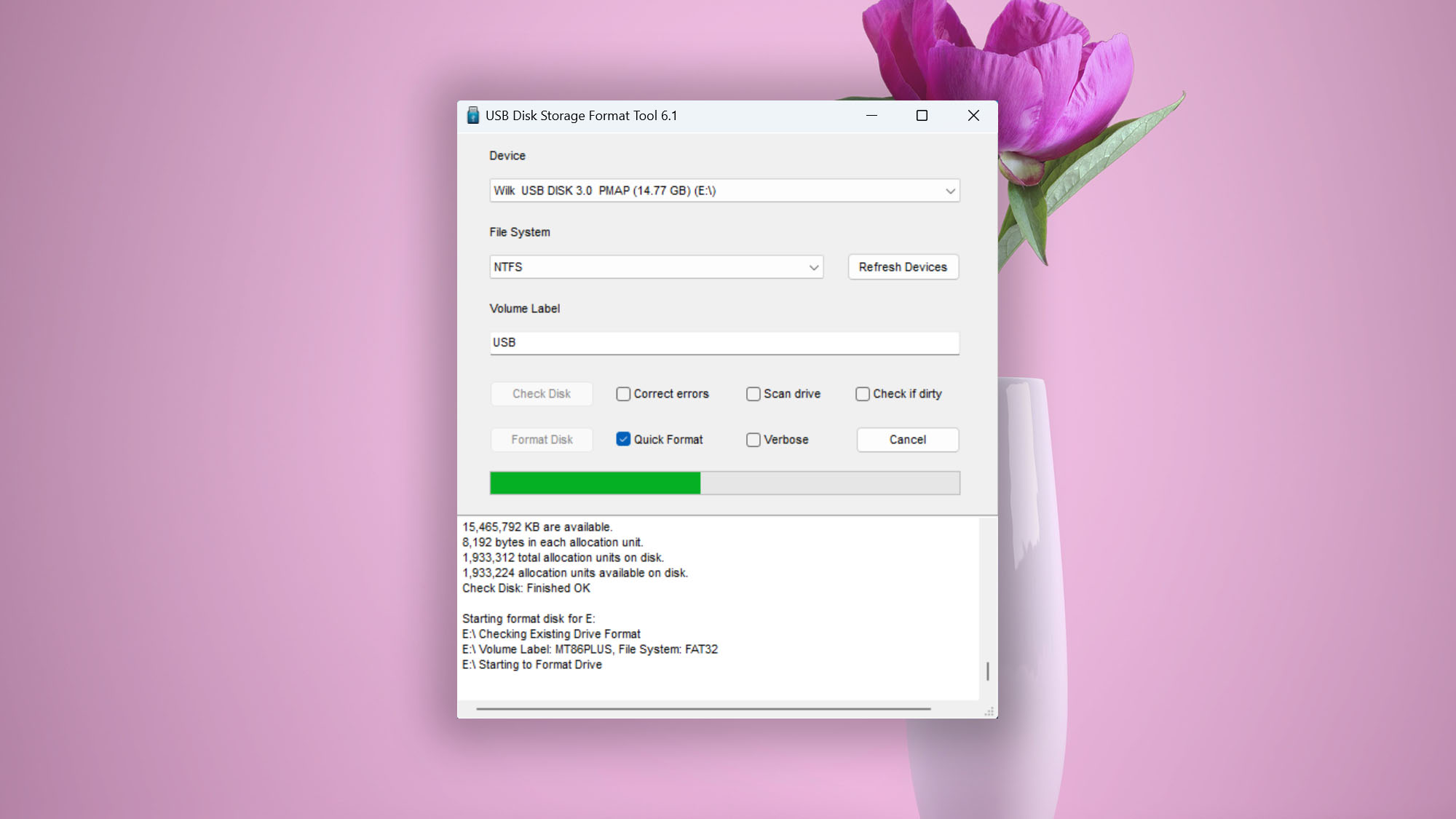The image size is (1456, 819).
Task: Click the 'Device' label
Action: [x=507, y=156]
